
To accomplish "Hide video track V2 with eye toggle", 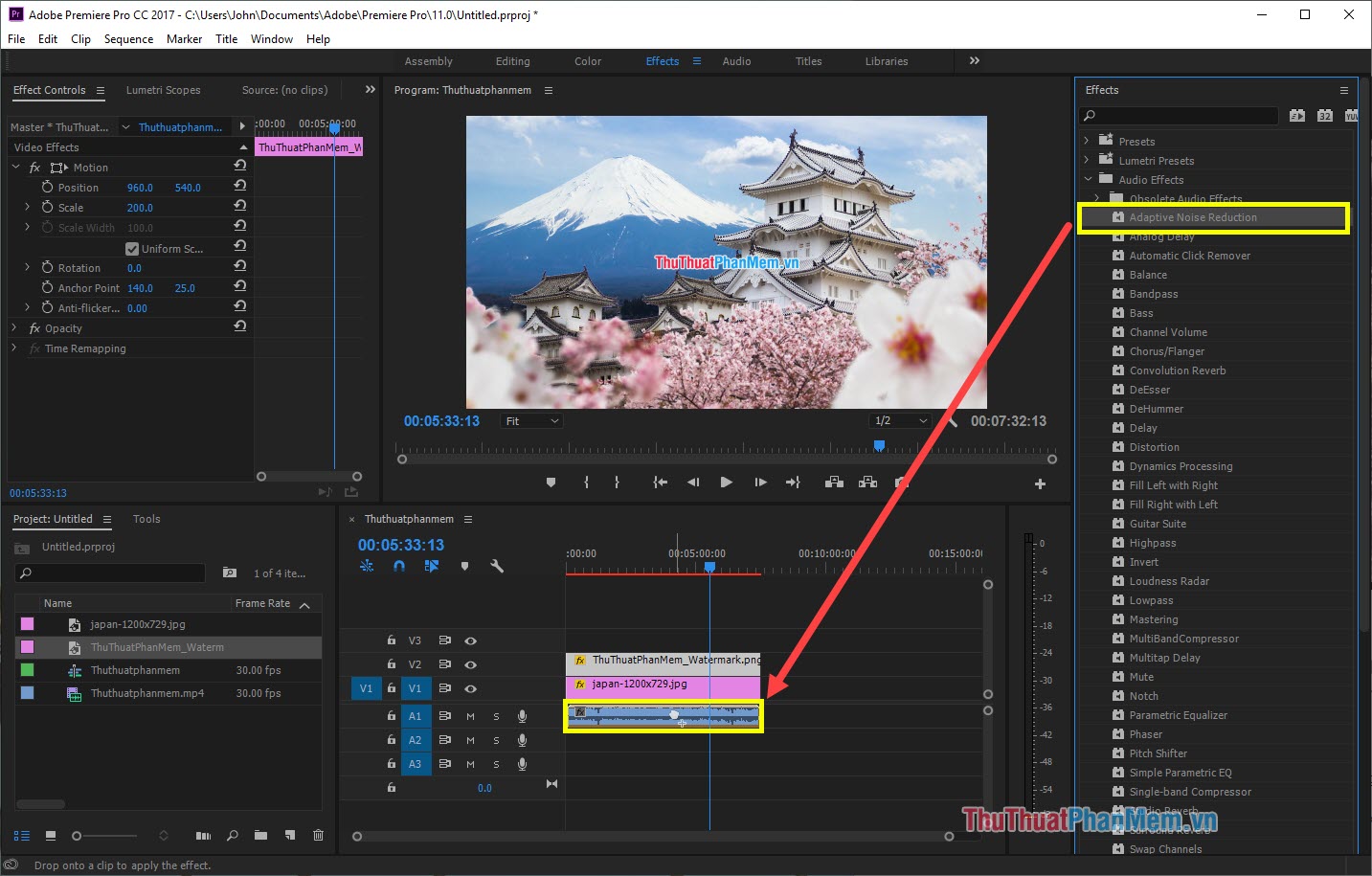I will [x=468, y=664].
